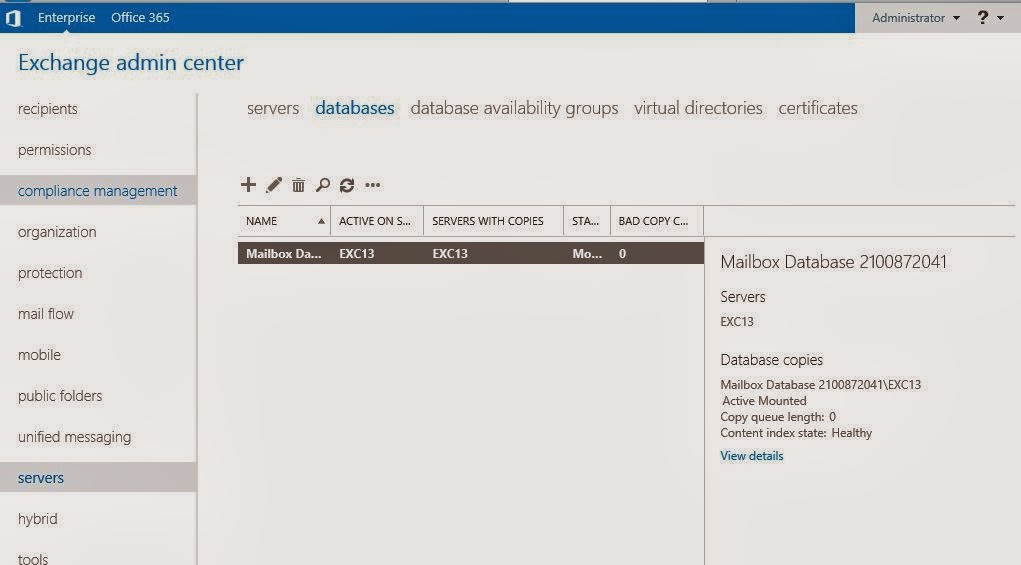
Task: Select public folders in left navigation
Action: pyautogui.click(x=60, y=396)
